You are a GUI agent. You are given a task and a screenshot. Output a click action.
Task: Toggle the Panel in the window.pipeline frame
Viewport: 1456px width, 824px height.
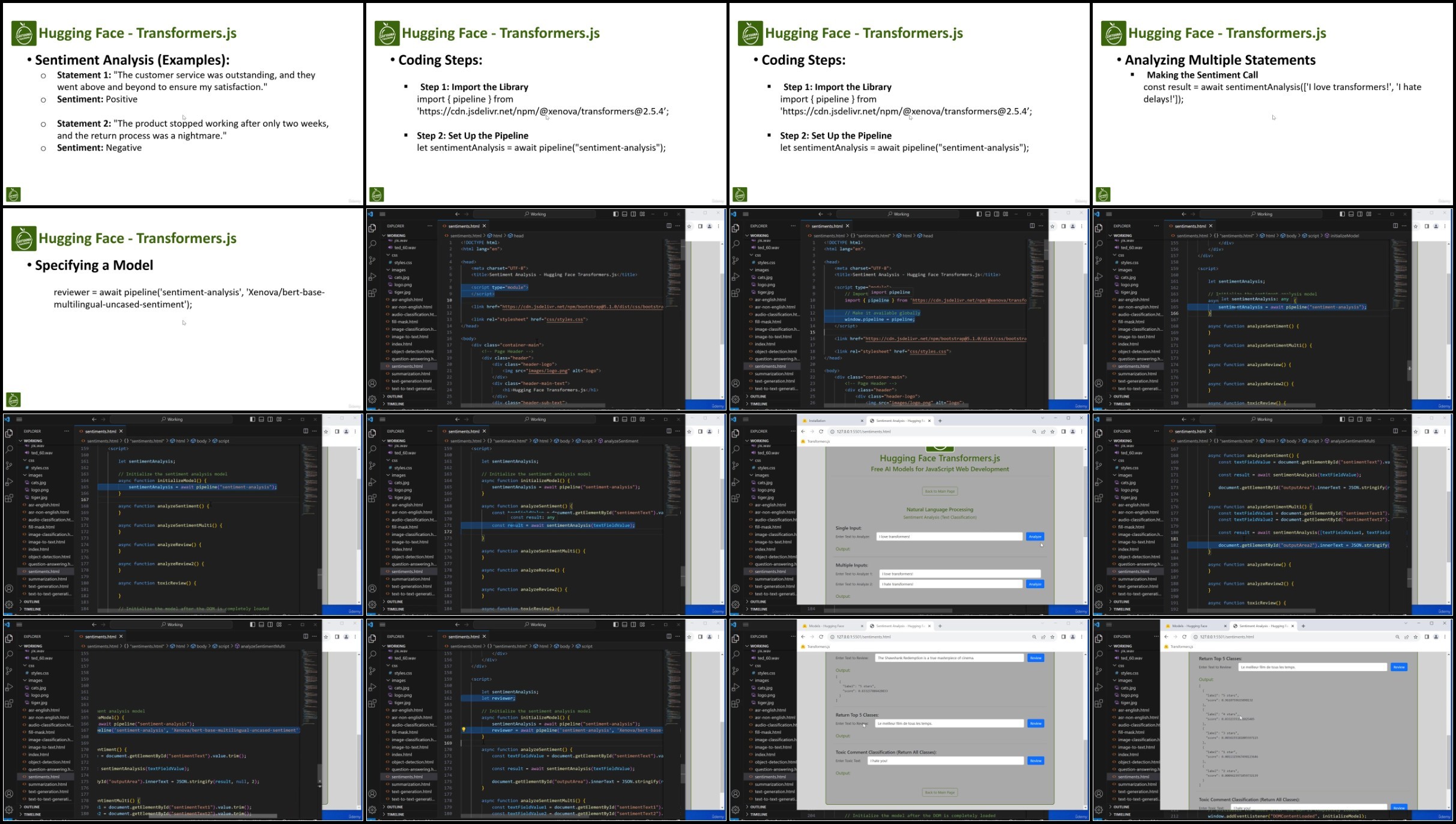point(988,214)
